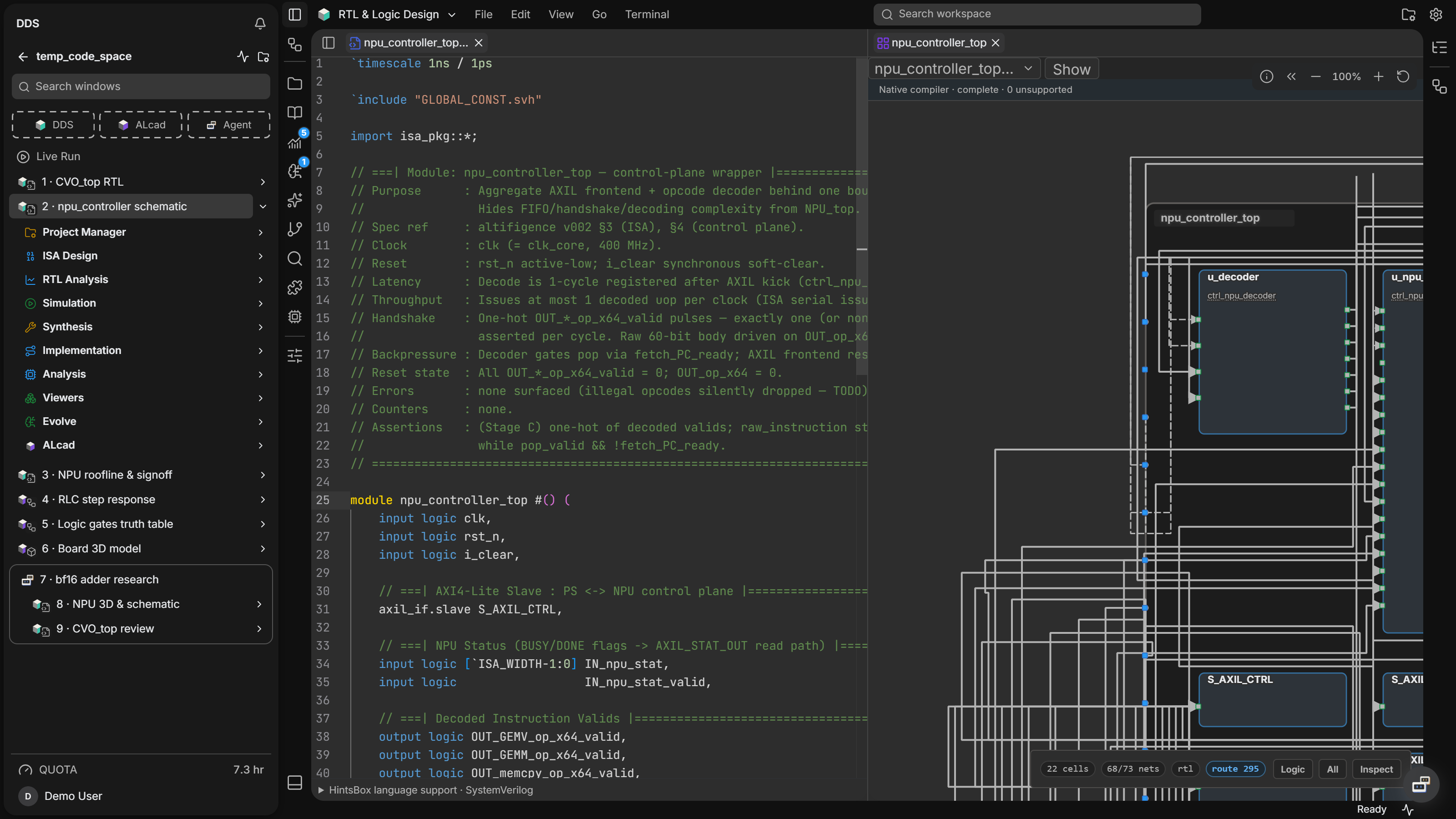Zoom in the schematic with plus
This screenshot has height=819, width=1456.
(1379, 76)
